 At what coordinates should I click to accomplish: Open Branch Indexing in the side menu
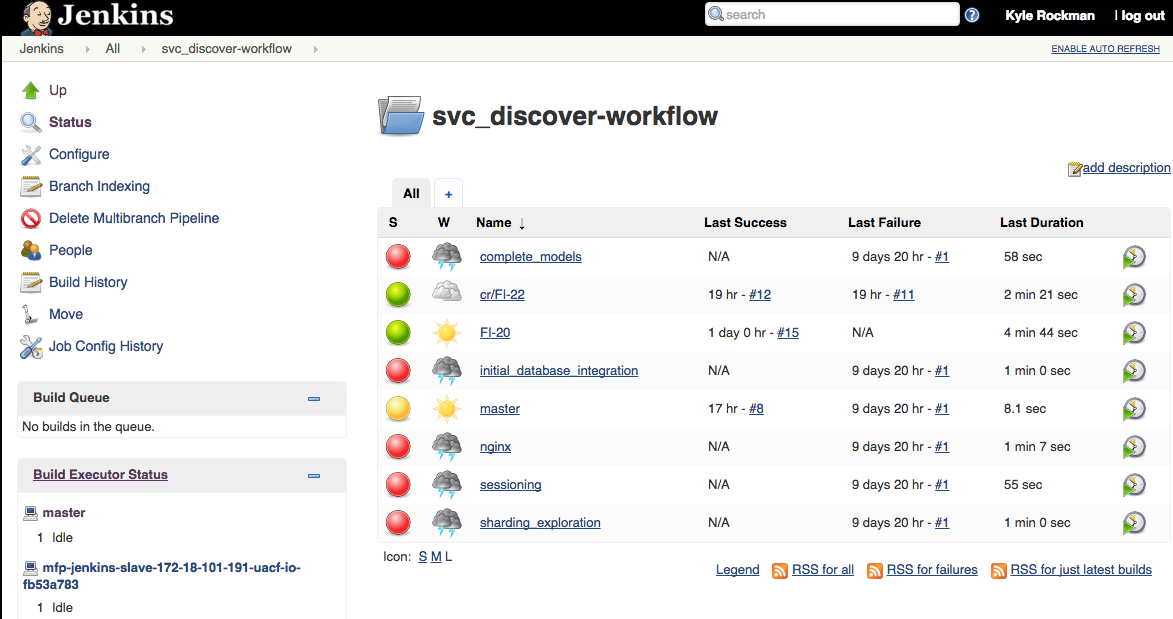(99, 186)
